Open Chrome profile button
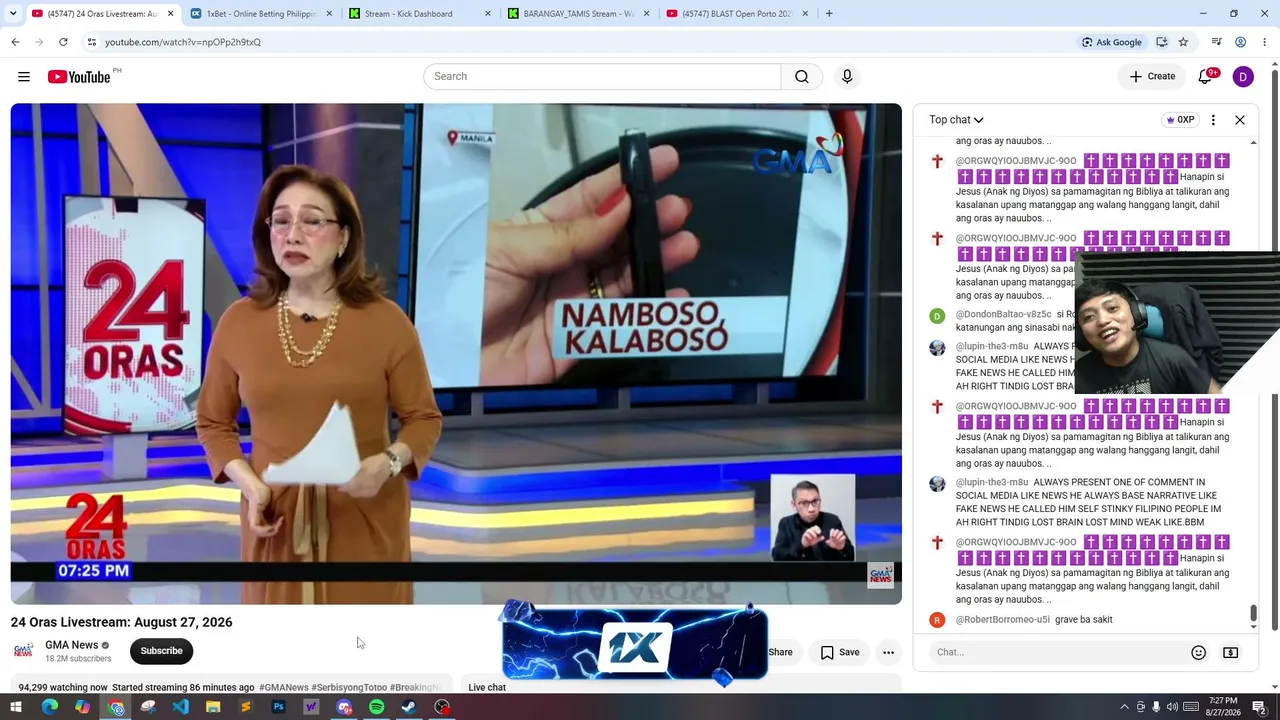 click(x=1240, y=42)
